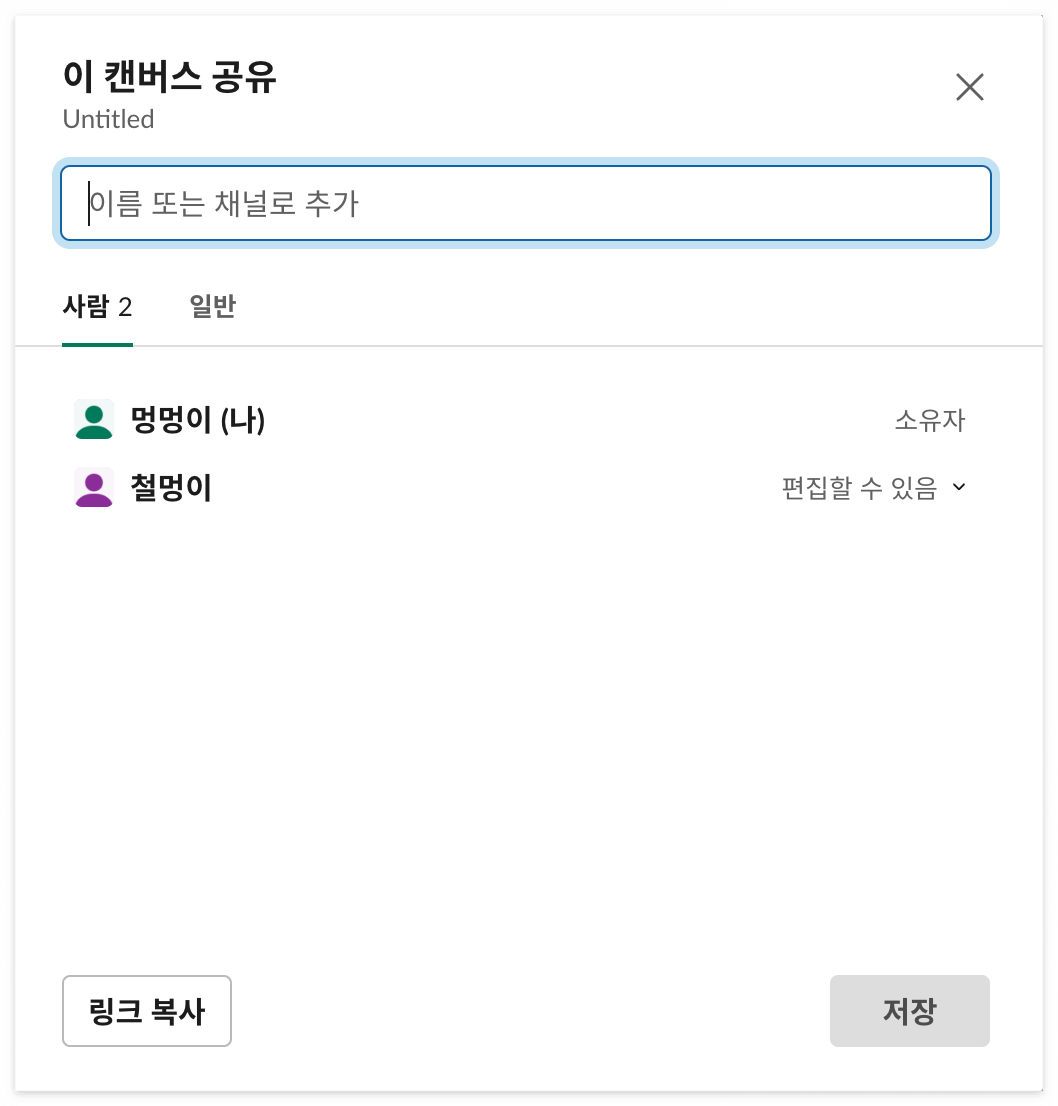Viewport: 1058px width, 1106px height.
Task: Click the 링크 복사 button
Action: coord(147,1011)
